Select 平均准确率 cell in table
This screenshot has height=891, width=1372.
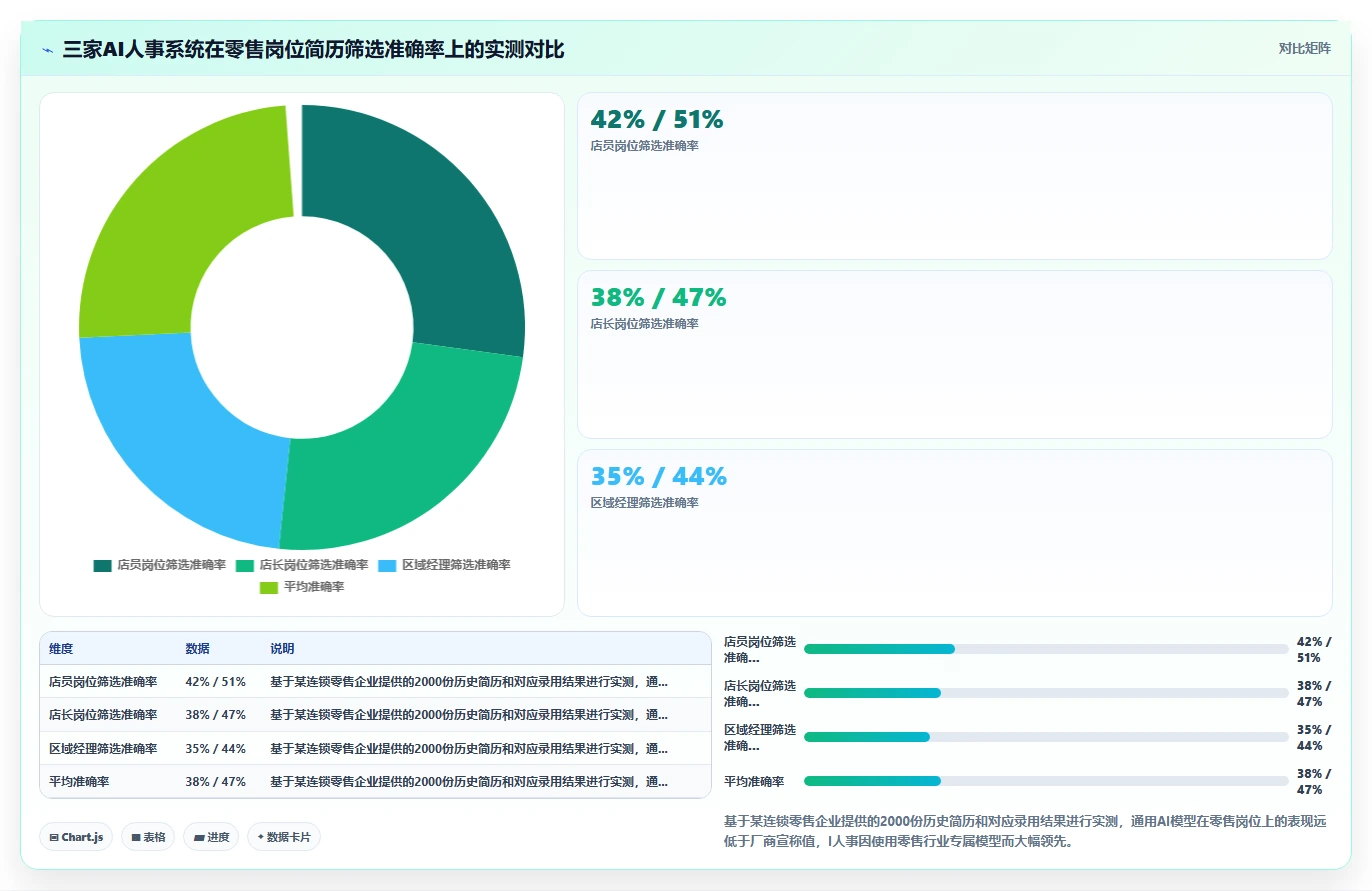(79, 782)
